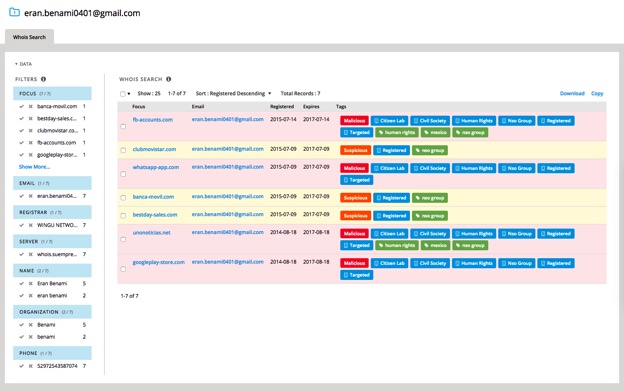Image resolution: width=624 pixels, height=391 pixels.
Task: Include bestday-sales filter checkmark
Action: (x=21, y=119)
